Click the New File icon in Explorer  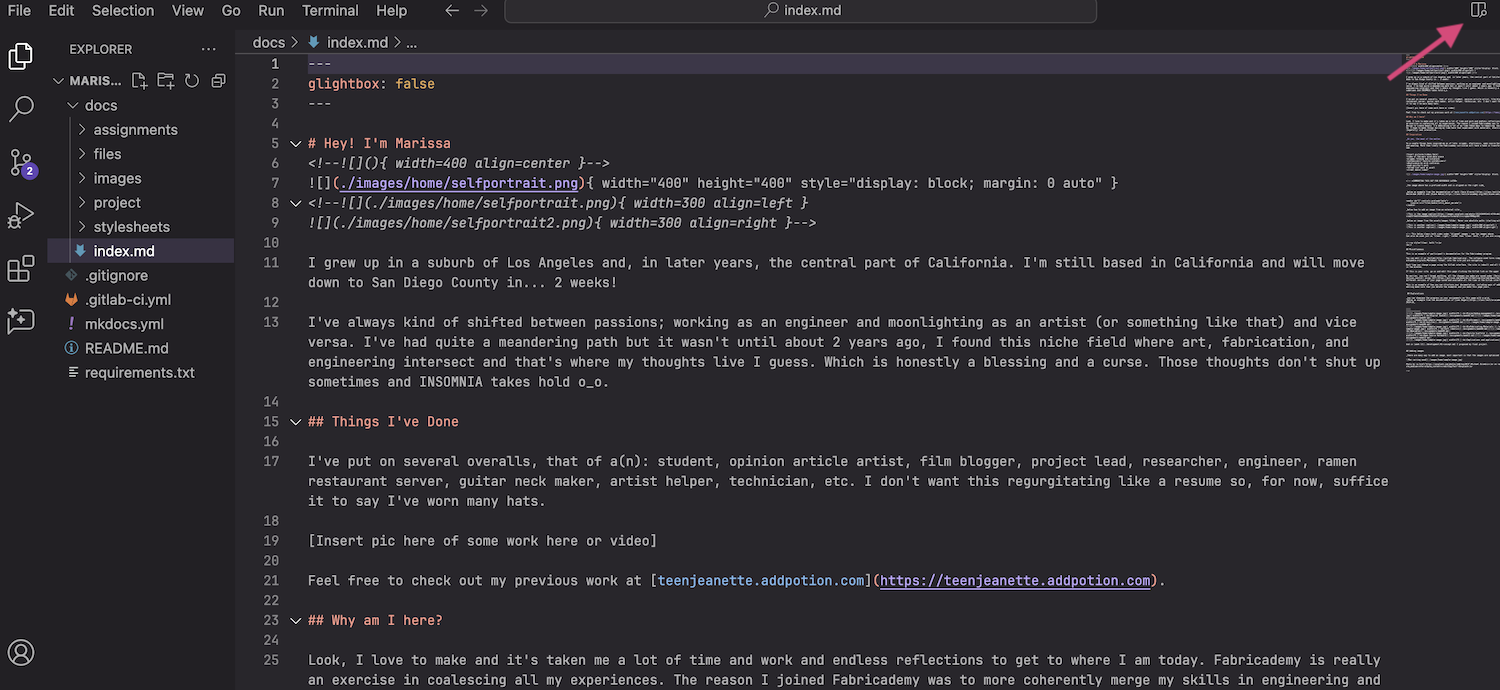[x=140, y=81]
